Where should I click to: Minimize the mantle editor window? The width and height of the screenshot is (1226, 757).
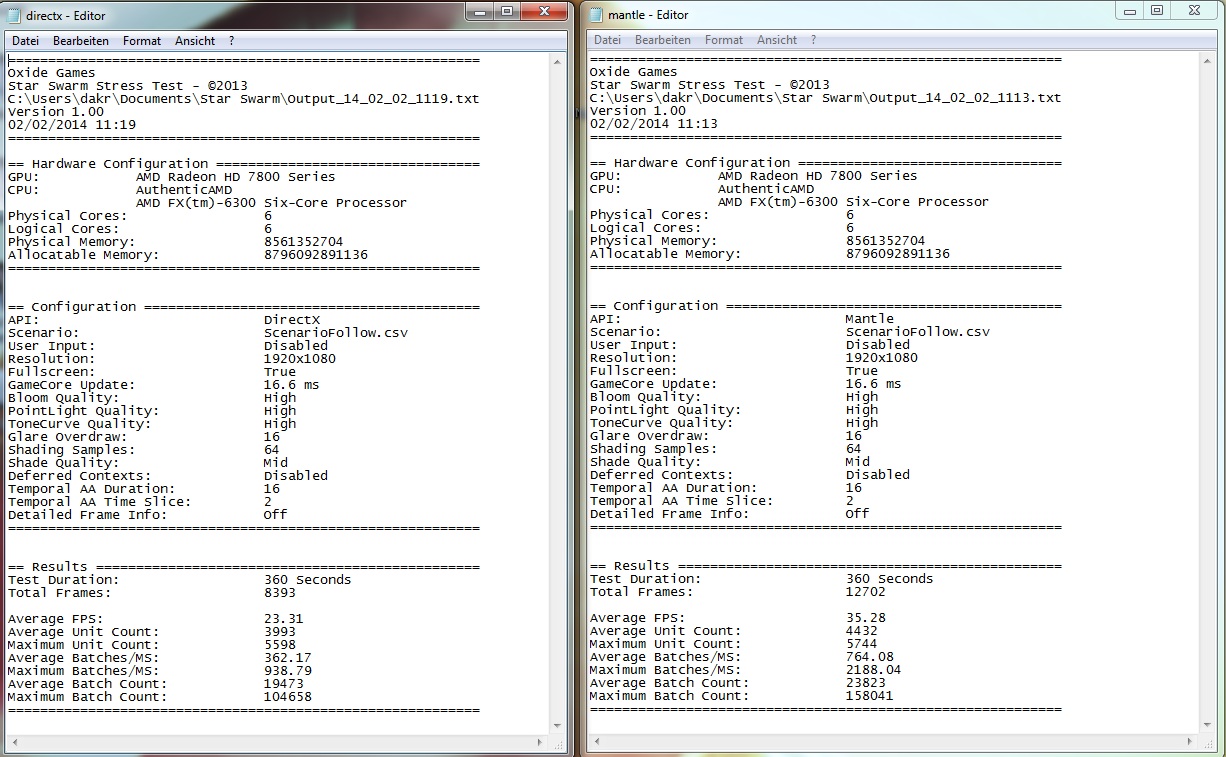coord(1130,10)
